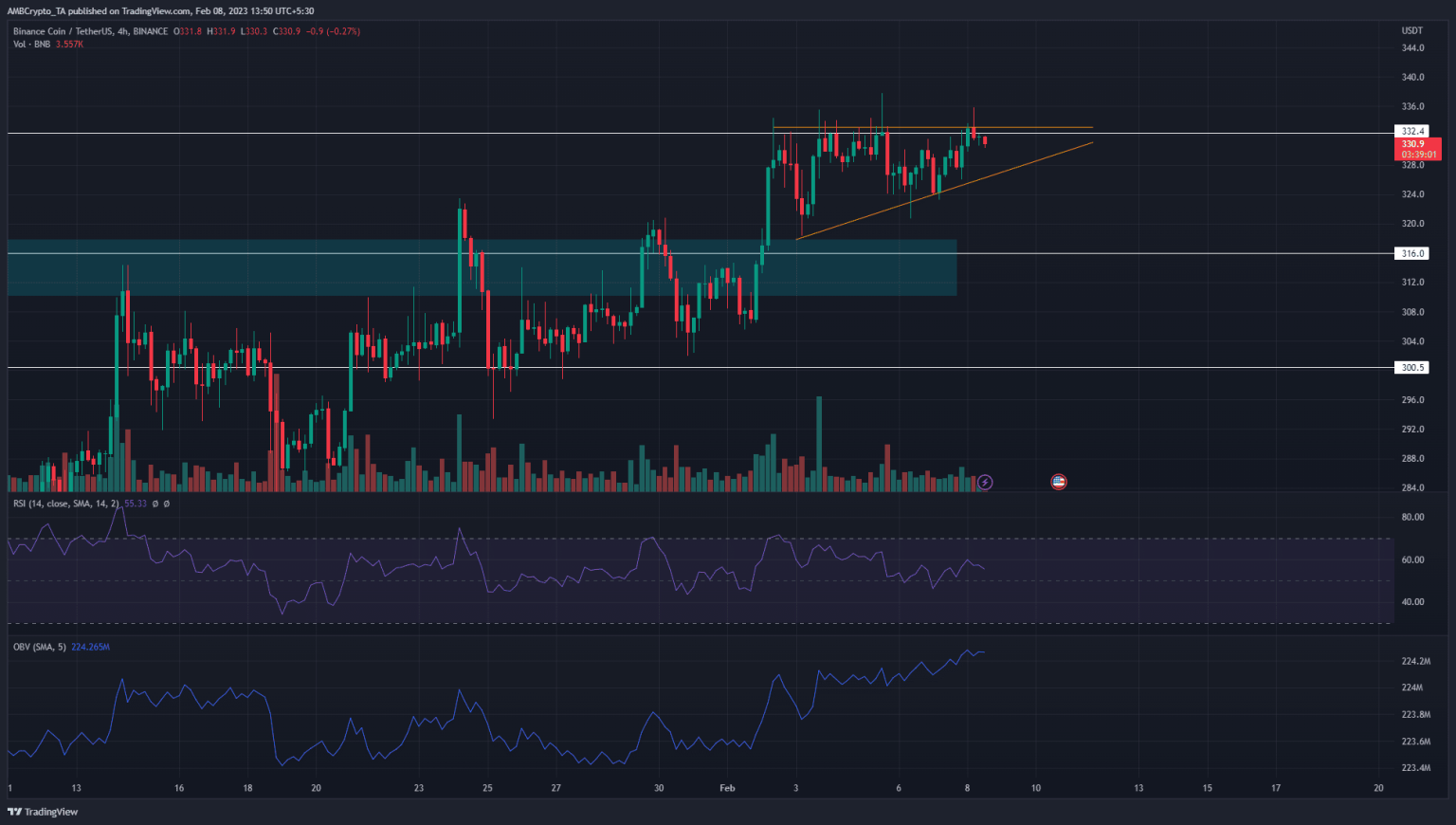Viewport: 1456px width, 825px height.
Task: Click the 4h countdown timer under price label
Action: point(1418,155)
